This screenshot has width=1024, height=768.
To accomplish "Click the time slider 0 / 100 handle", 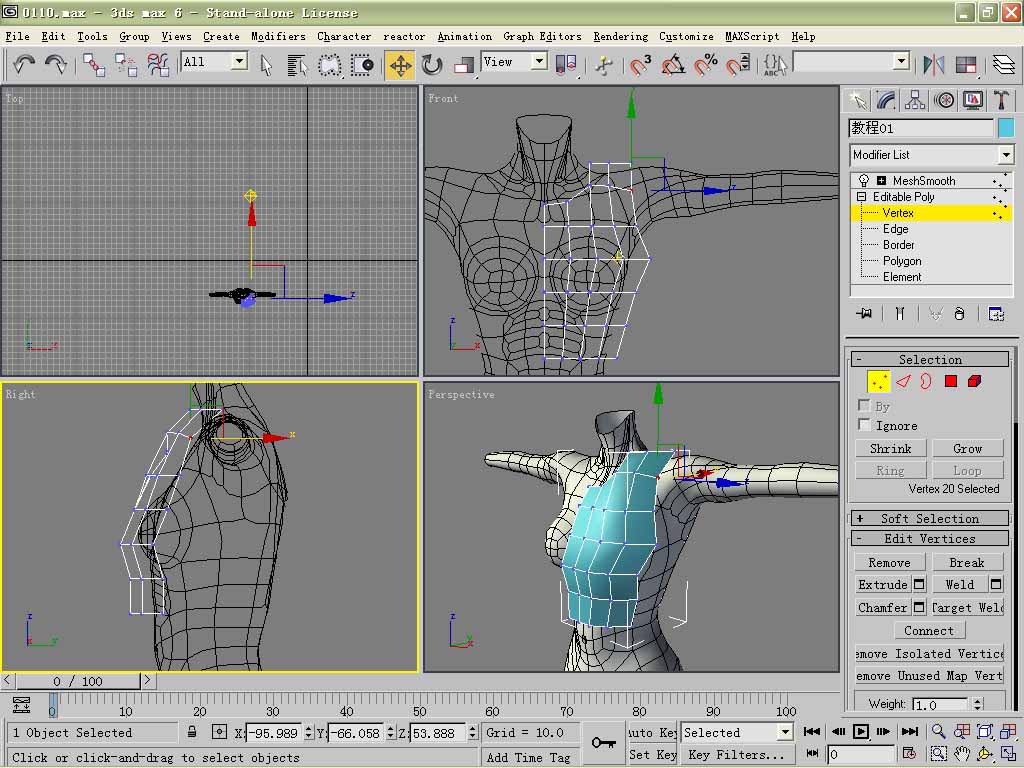I will tap(78, 681).
